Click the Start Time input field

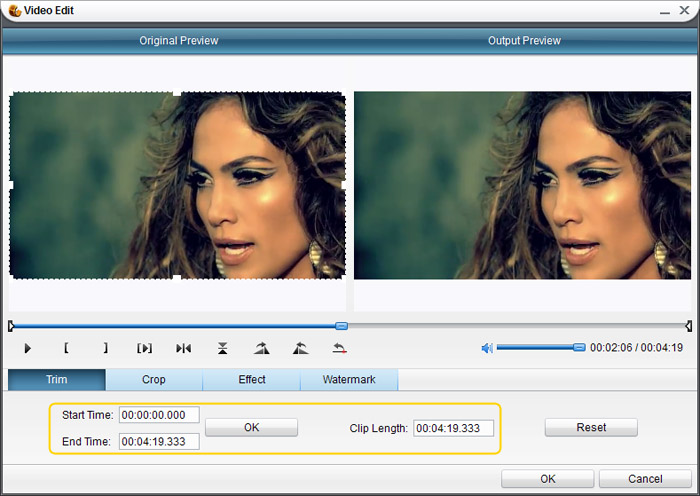[x=159, y=415]
